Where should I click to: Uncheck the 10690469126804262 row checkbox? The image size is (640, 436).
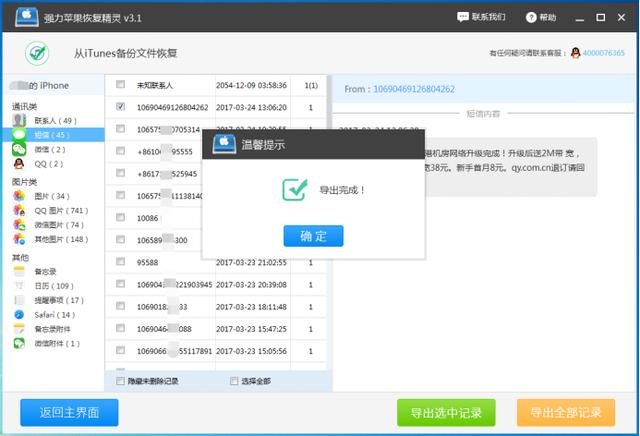(120, 107)
